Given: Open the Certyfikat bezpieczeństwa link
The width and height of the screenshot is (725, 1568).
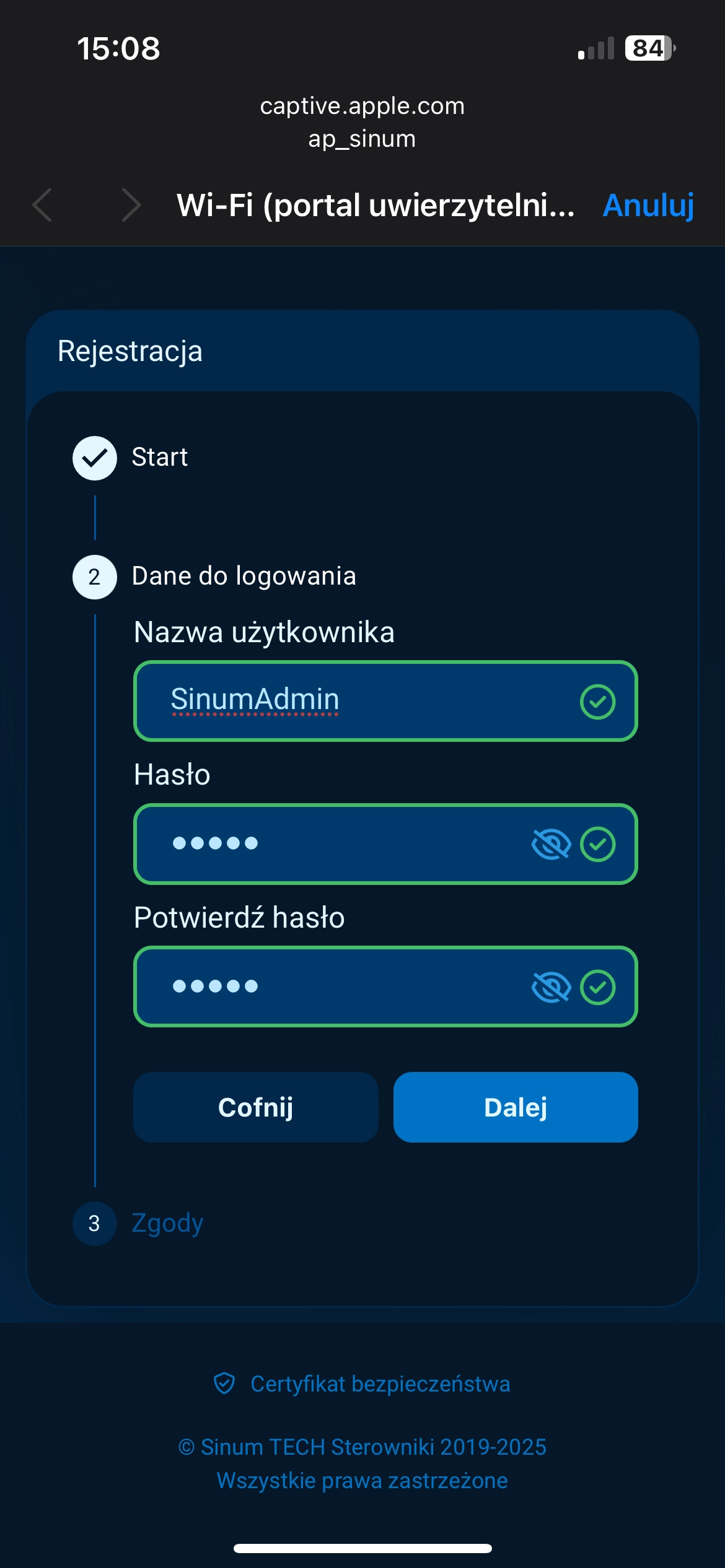Looking at the screenshot, I should (380, 1384).
